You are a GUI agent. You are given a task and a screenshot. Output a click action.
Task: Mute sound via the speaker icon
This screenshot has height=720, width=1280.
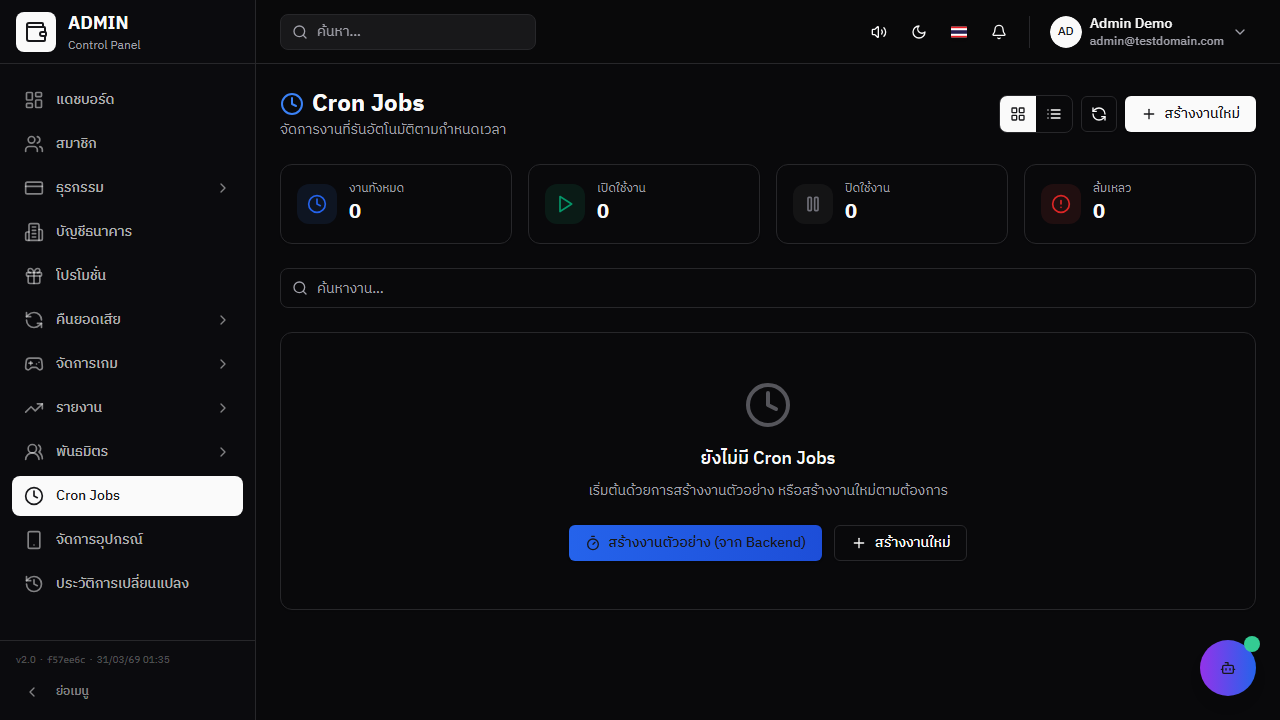878,31
